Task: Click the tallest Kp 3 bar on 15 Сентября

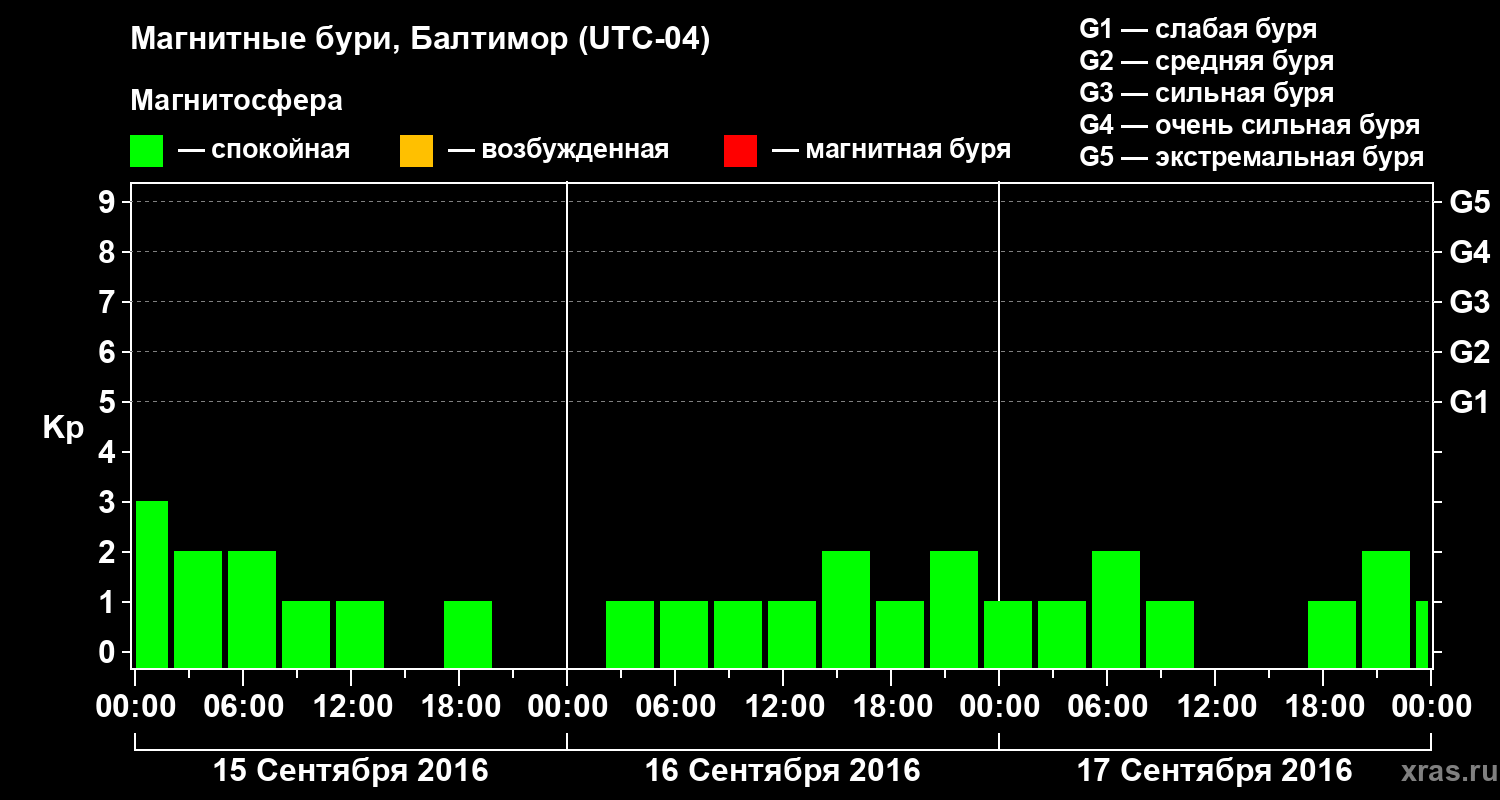Action: [x=152, y=584]
